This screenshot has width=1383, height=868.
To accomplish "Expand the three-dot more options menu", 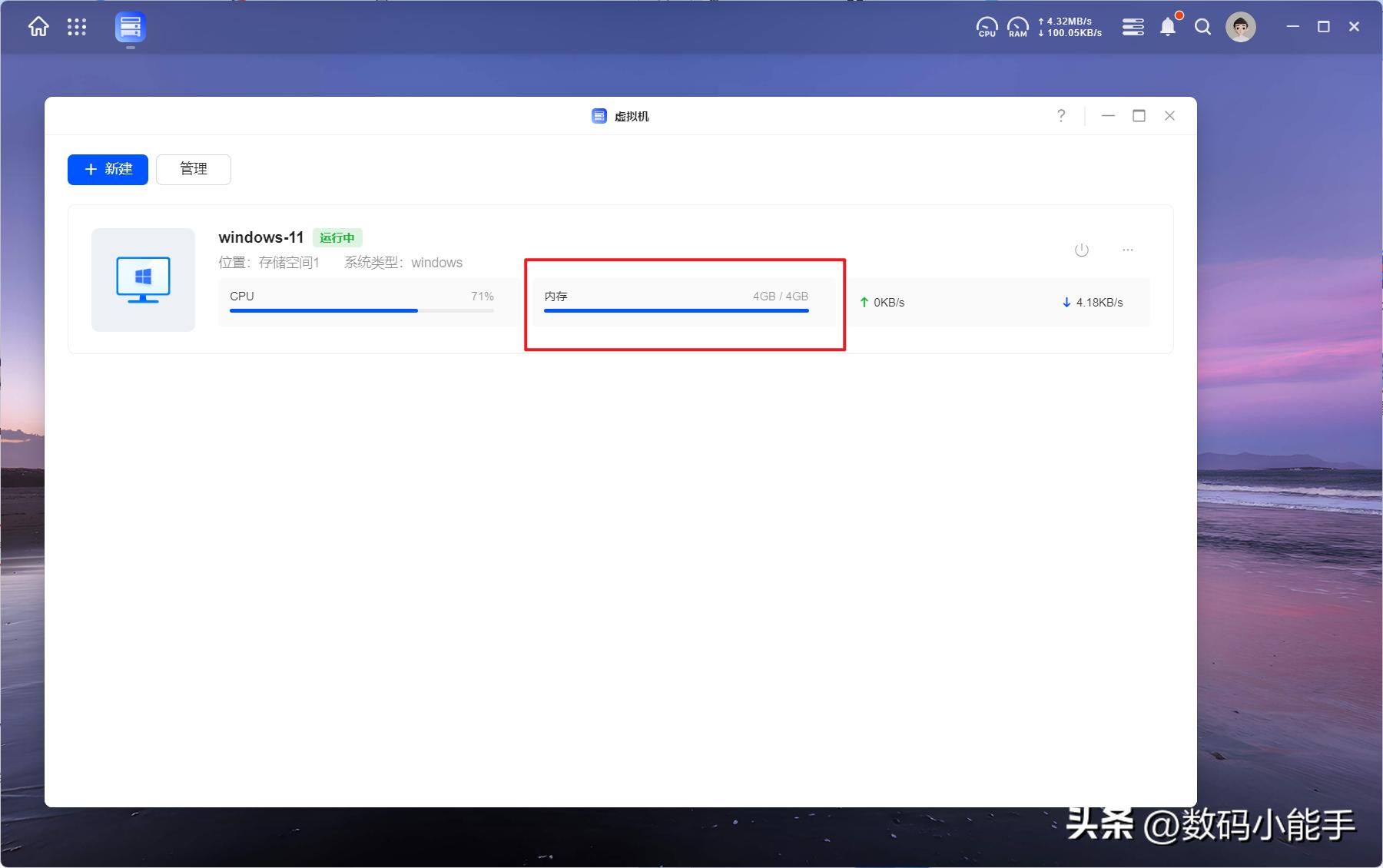I will (1127, 250).
